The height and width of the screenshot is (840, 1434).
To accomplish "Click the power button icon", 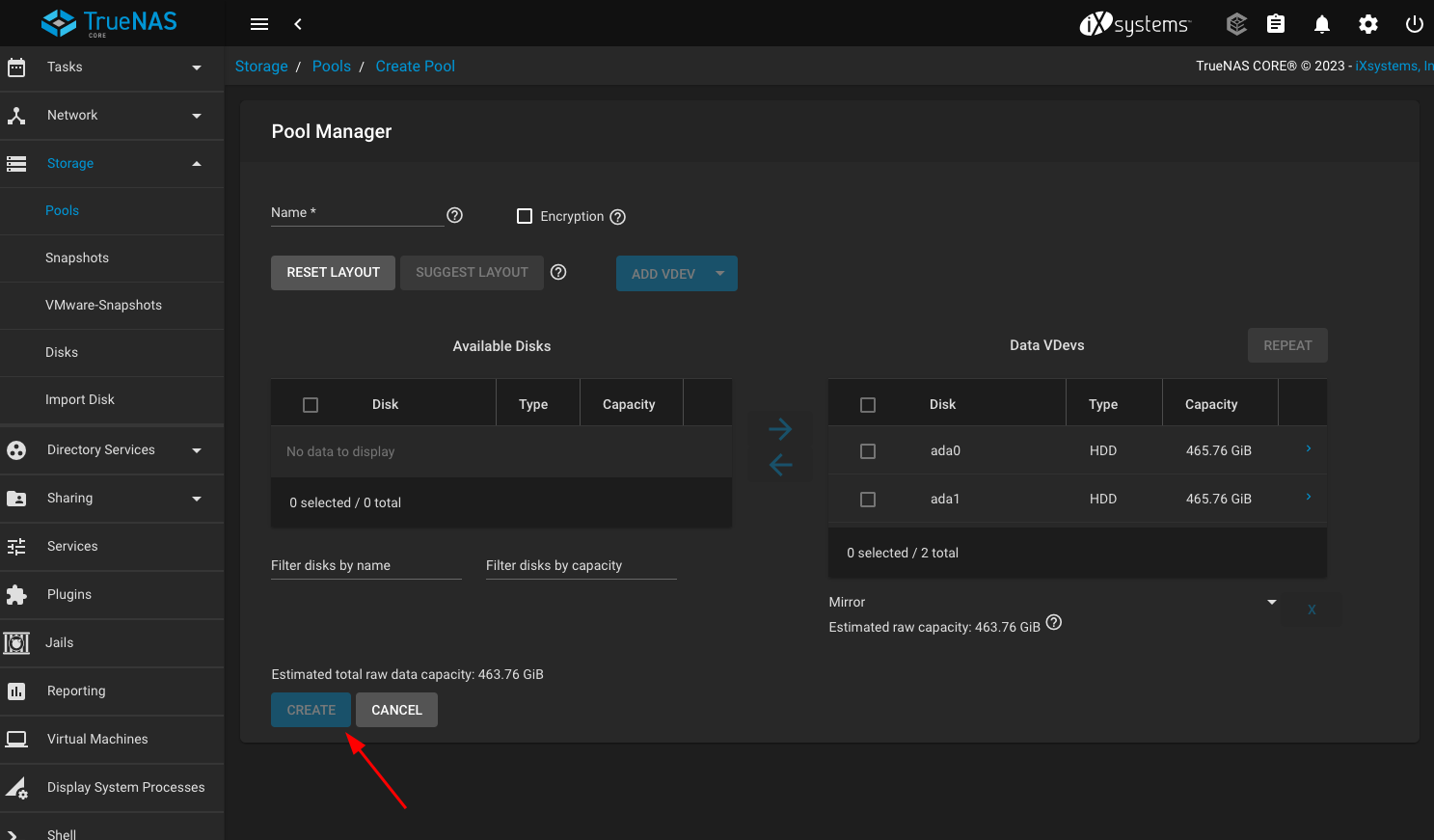I will pos(1415,24).
